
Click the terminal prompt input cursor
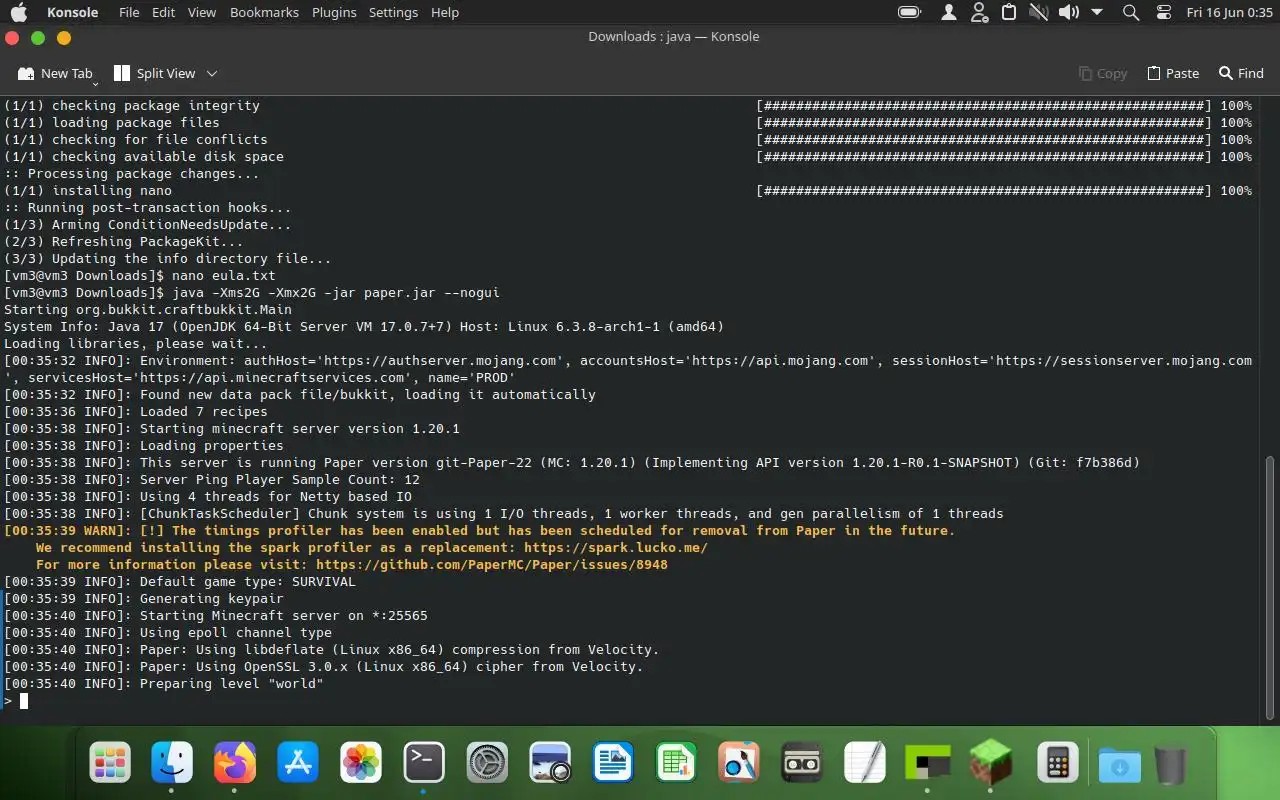[x=24, y=701]
